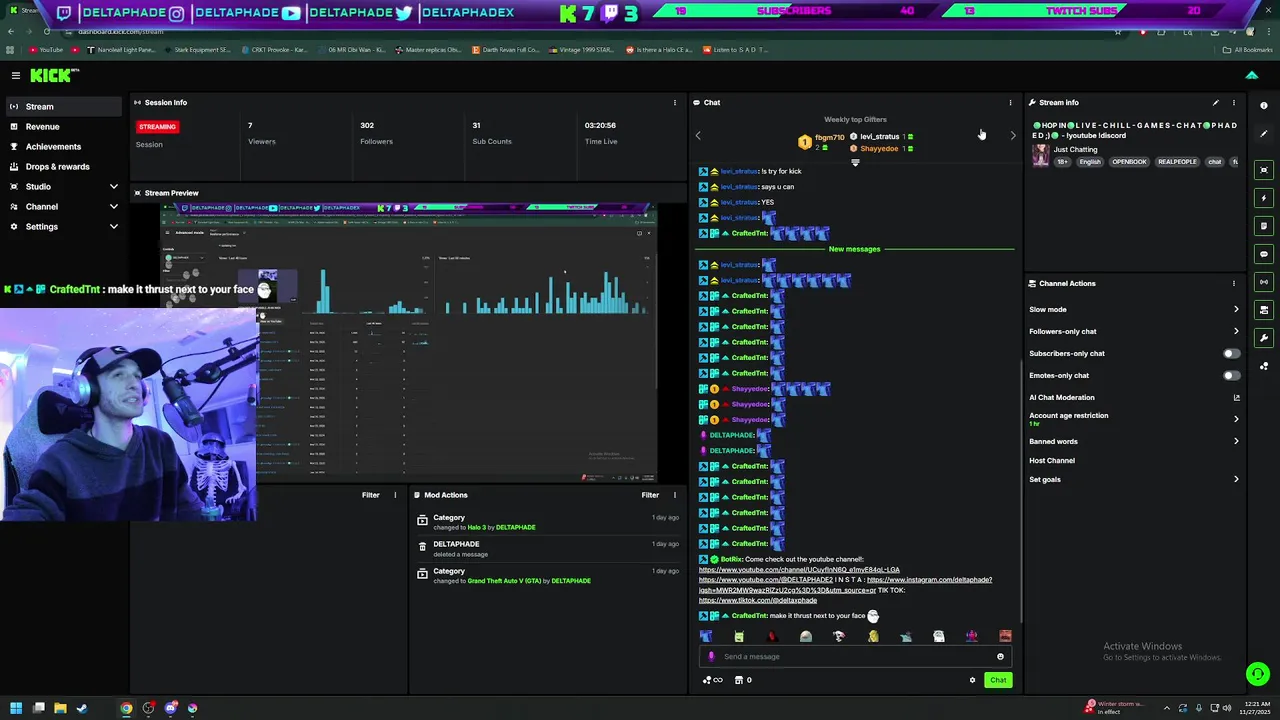Toggle Emotes-only chat switch
Viewport: 1280px width, 720px height.
click(x=1232, y=375)
